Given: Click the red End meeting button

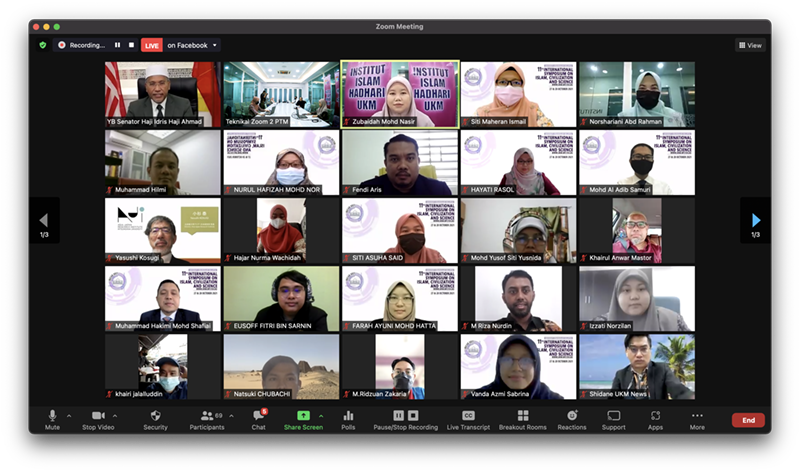Looking at the screenshot, I should point(747,420).
